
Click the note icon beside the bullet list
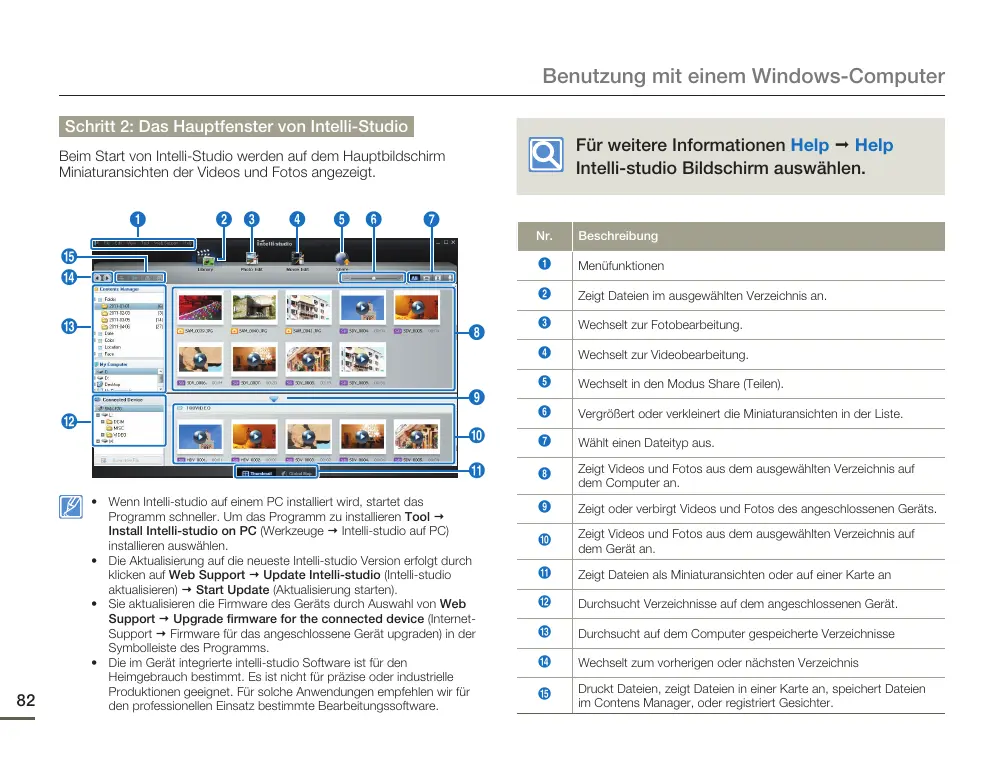[x=70, y=508]
